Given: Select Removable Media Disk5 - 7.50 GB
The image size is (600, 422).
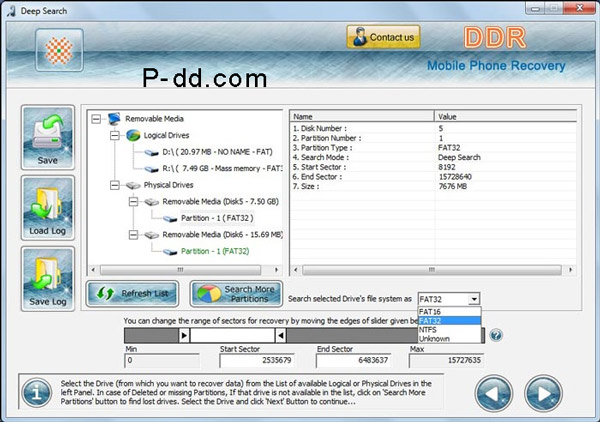Looking at the screenshot, I should tap(220, 202).
